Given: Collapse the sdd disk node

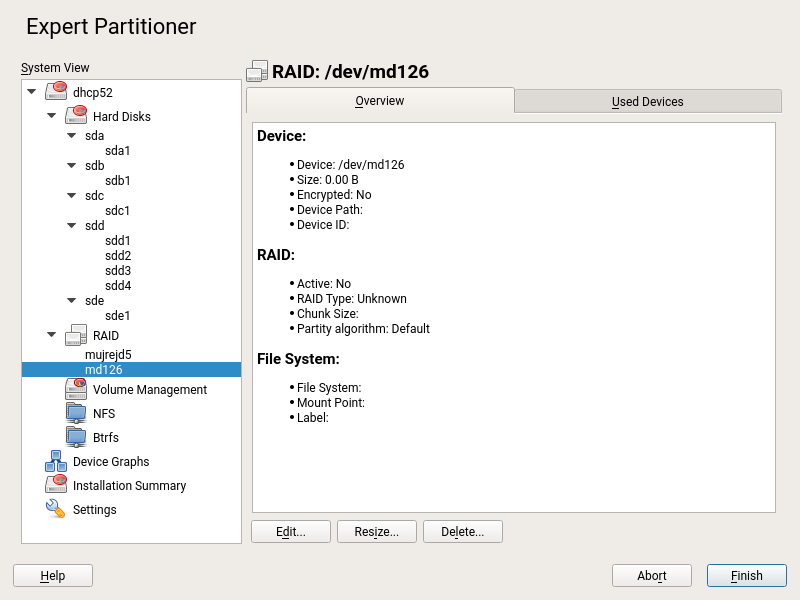Looking at the screenshot, I should point(72,226).
